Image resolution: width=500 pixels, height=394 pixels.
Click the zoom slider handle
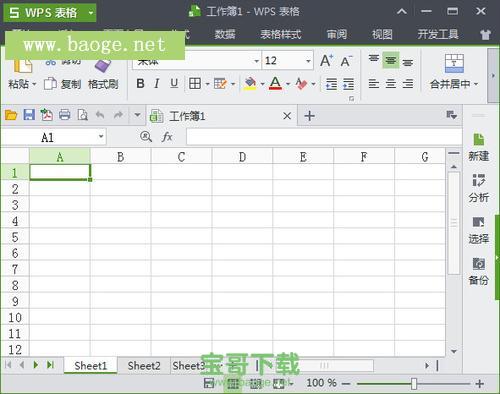pos(414,384)
